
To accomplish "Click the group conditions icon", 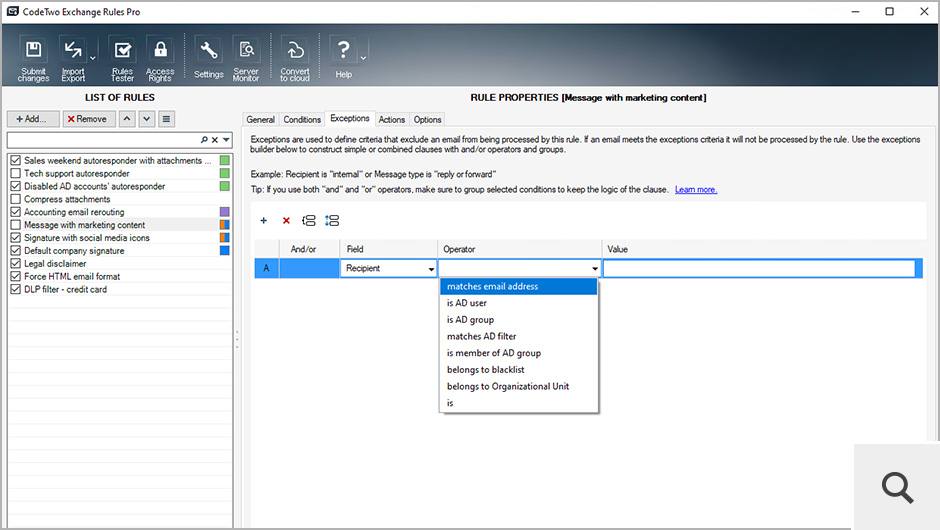I will pyautogui.click(x=309, y=221).
